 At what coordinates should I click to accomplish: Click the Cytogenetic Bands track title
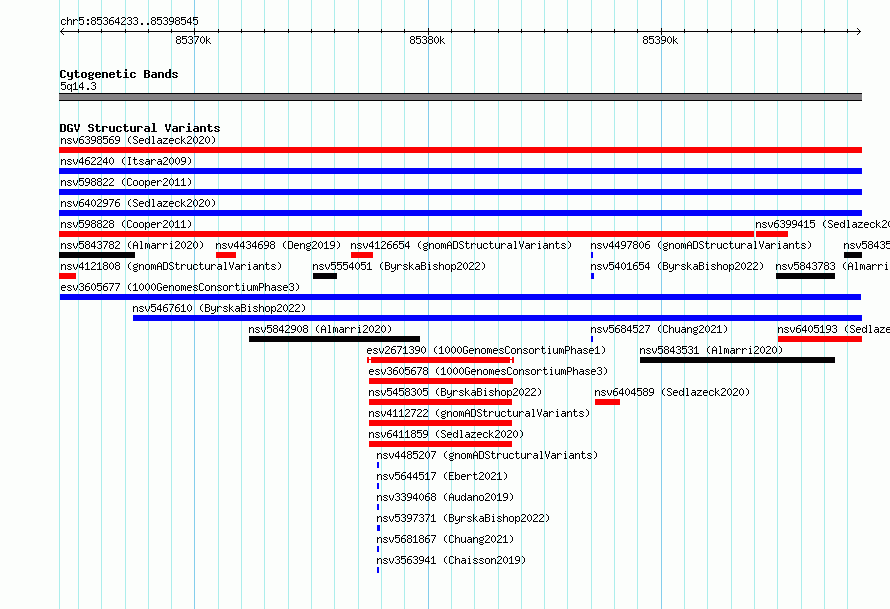[x=119, y=74]
